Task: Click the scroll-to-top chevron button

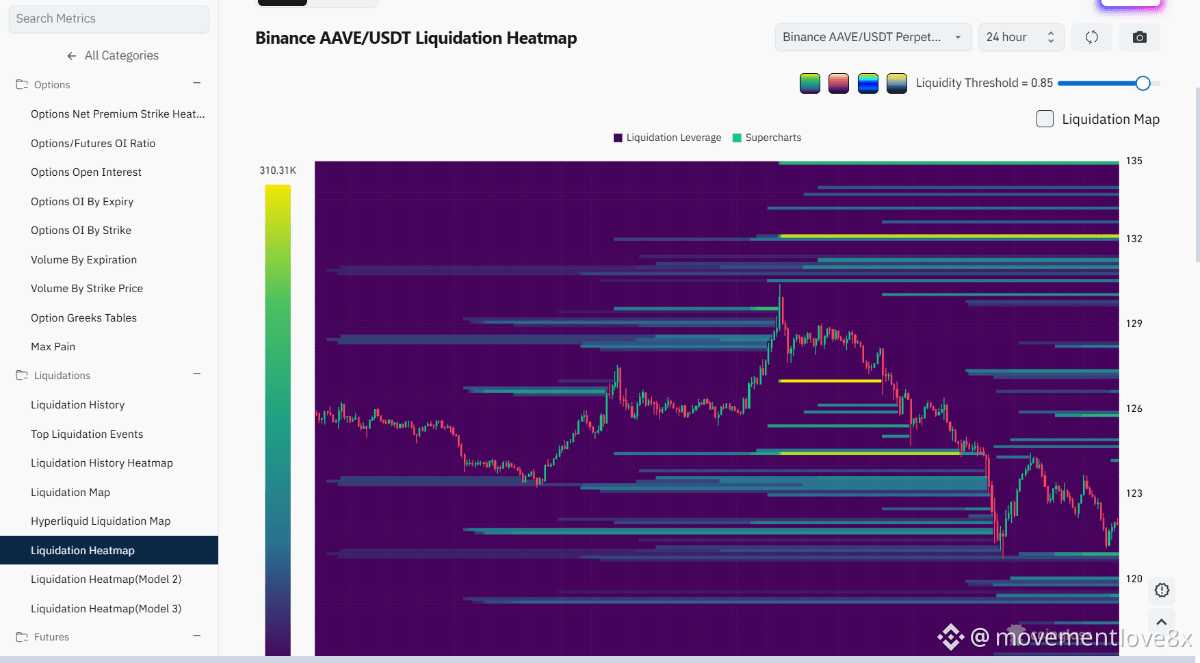Action: (1162, 623)
